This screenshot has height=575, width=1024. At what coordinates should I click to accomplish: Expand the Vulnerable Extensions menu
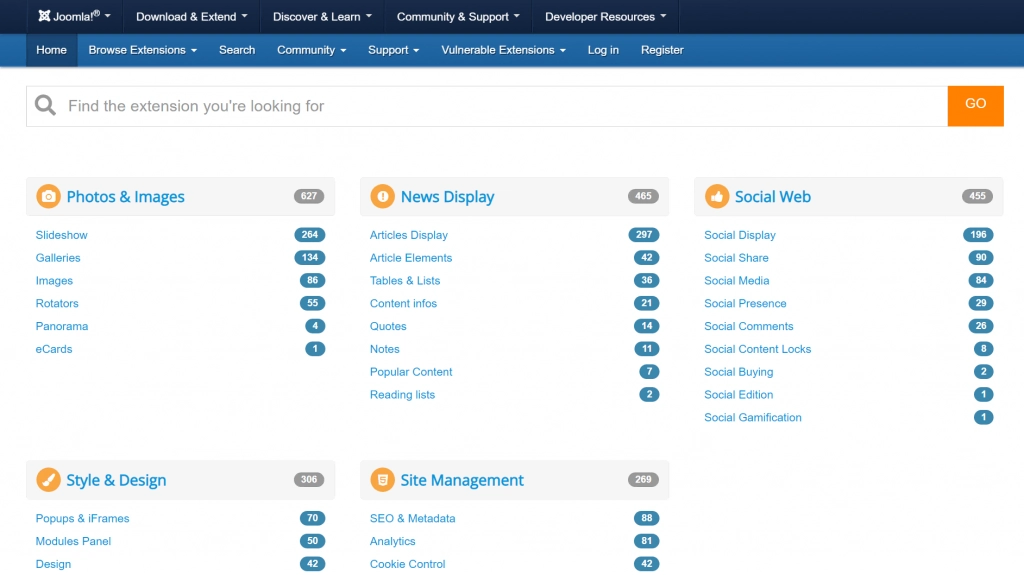click(503, 50)
